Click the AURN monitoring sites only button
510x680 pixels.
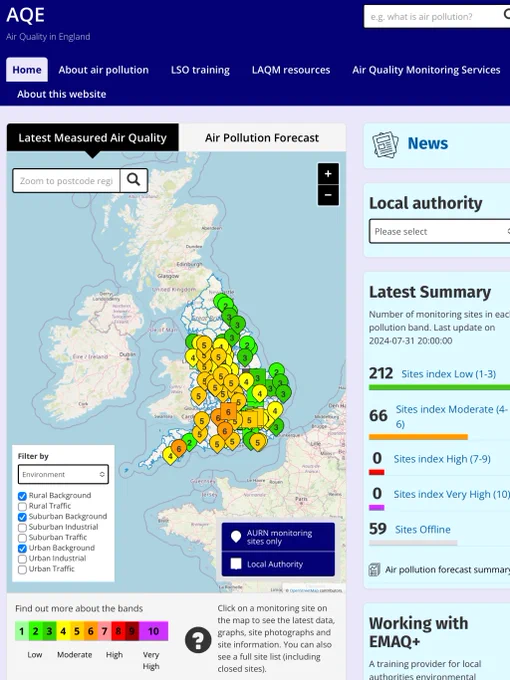tap(278, 537)
